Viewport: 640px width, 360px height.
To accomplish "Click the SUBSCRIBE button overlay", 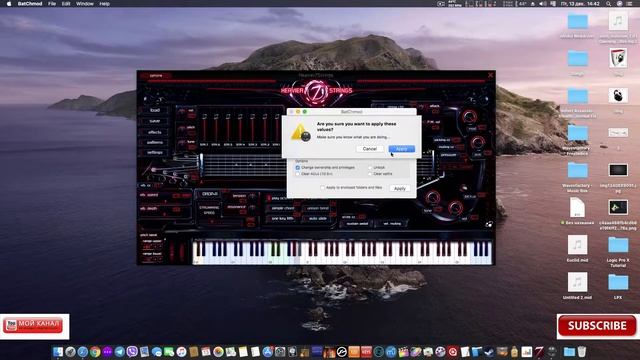I will (597, 326).
